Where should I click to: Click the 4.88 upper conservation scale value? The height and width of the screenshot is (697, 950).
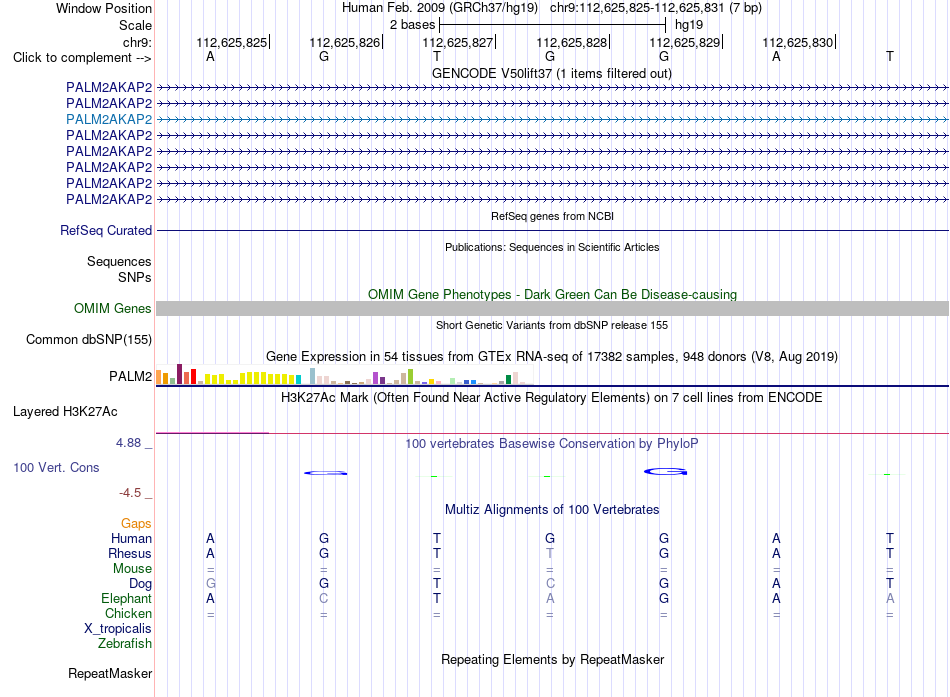pyautogui.click(x=128, y=443)
